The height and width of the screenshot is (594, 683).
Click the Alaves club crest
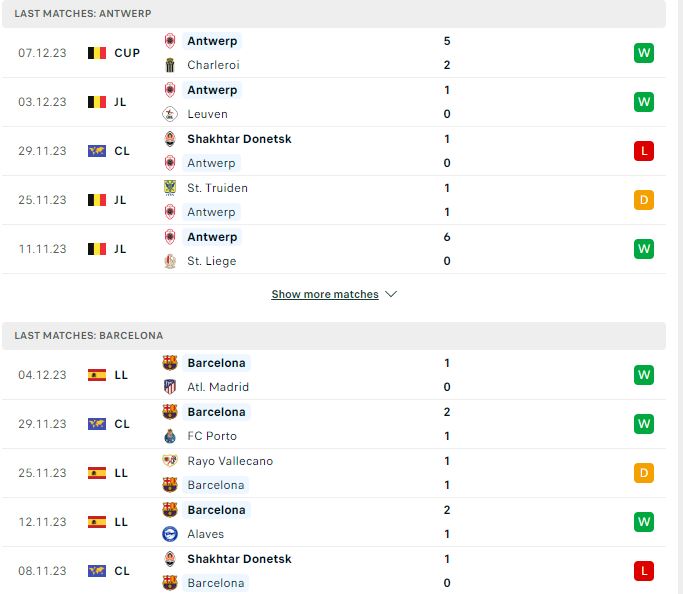pos(170,534)
